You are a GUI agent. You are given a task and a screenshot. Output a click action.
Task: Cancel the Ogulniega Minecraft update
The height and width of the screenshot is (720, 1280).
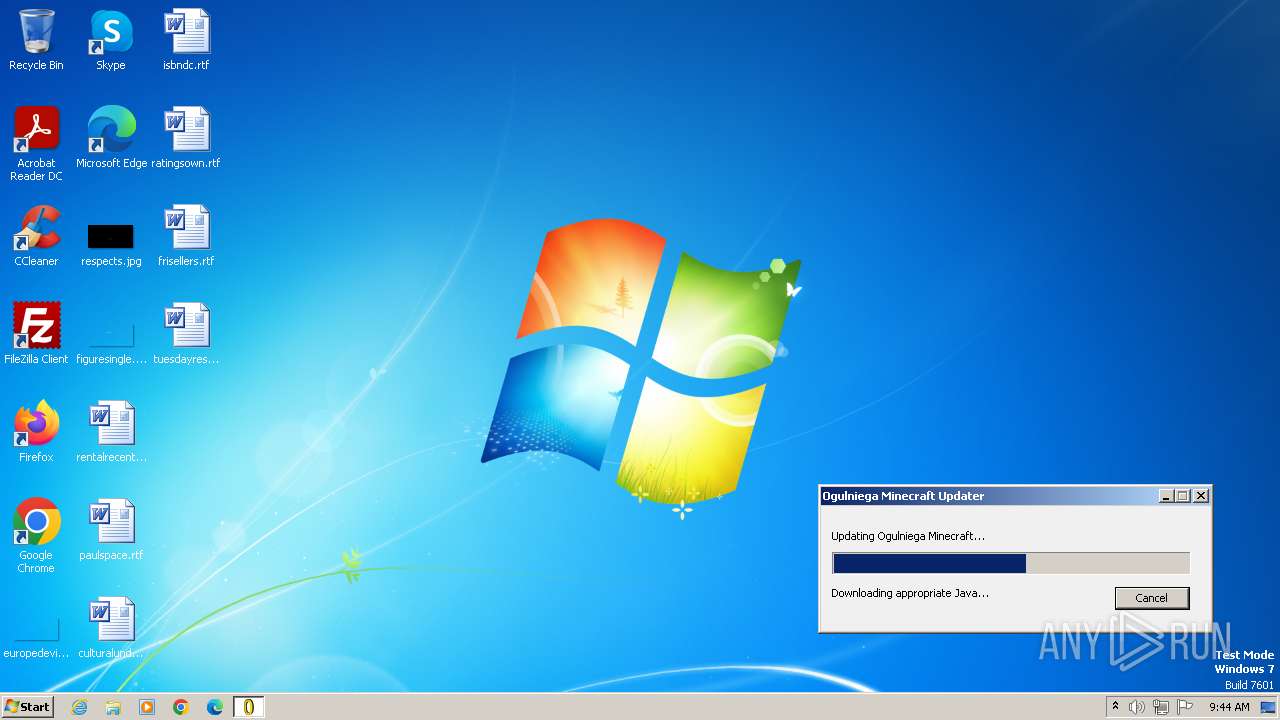[1152, 598]
